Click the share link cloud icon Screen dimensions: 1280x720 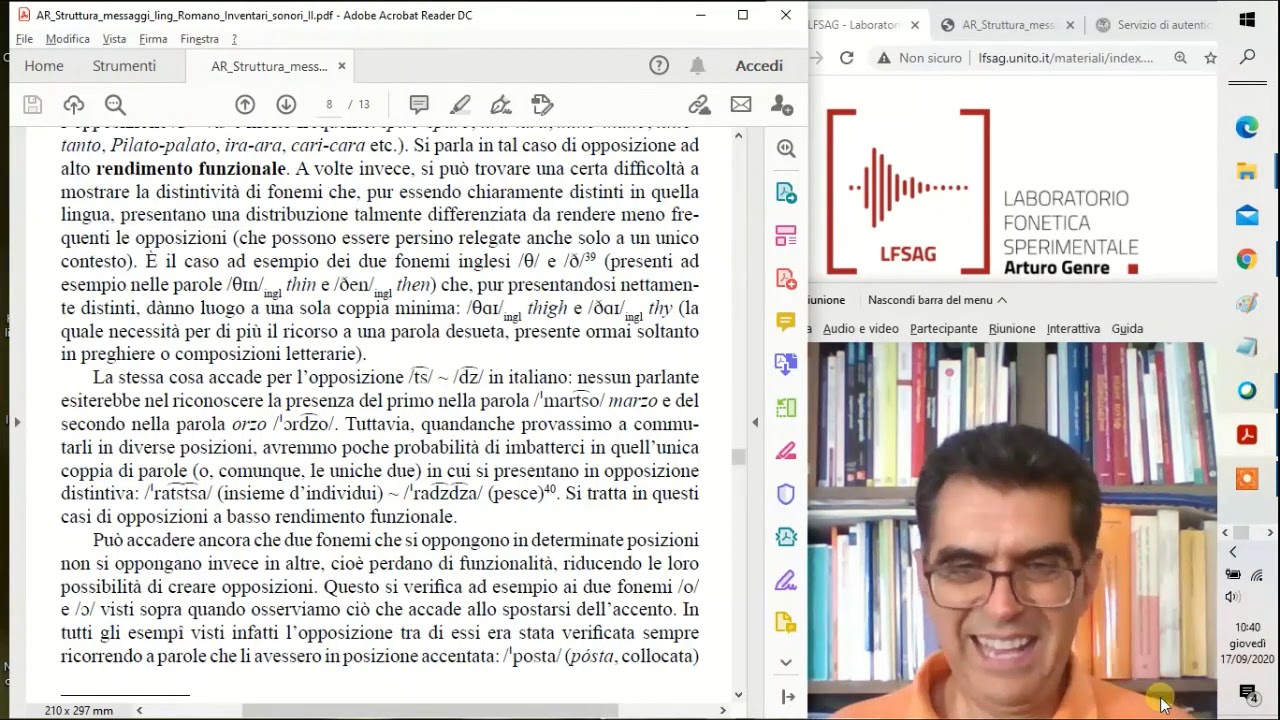tap(699, 105)
